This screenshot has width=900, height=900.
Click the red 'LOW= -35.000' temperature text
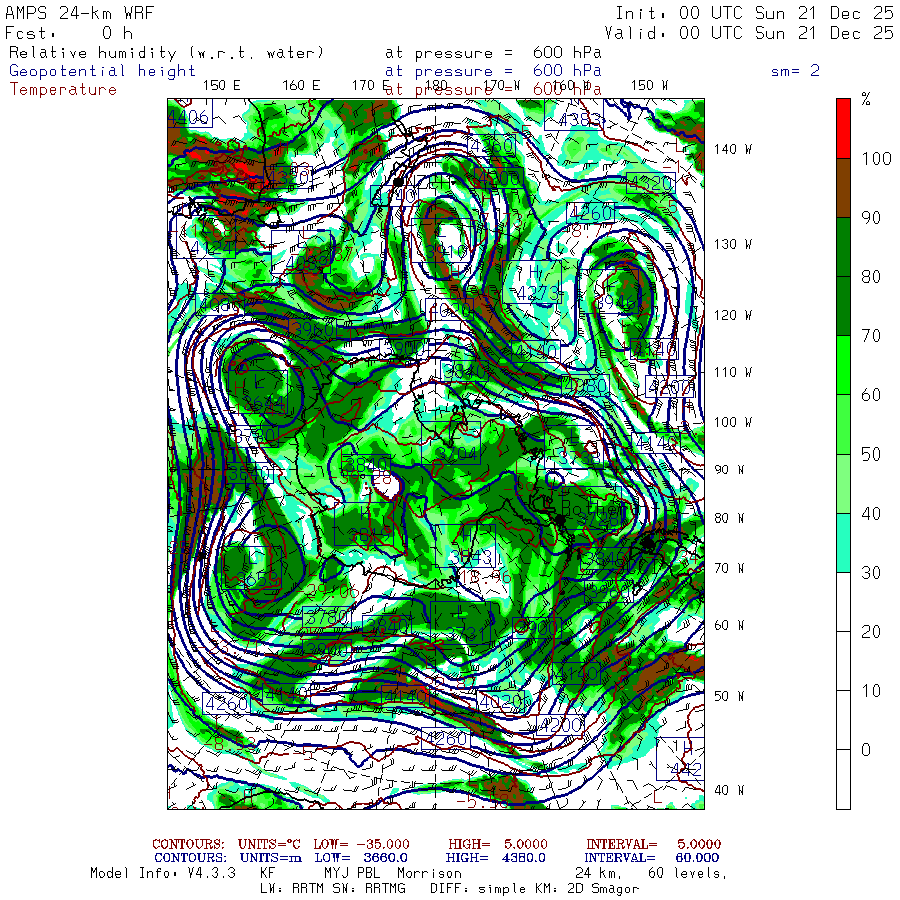click(x=362, y=844)
